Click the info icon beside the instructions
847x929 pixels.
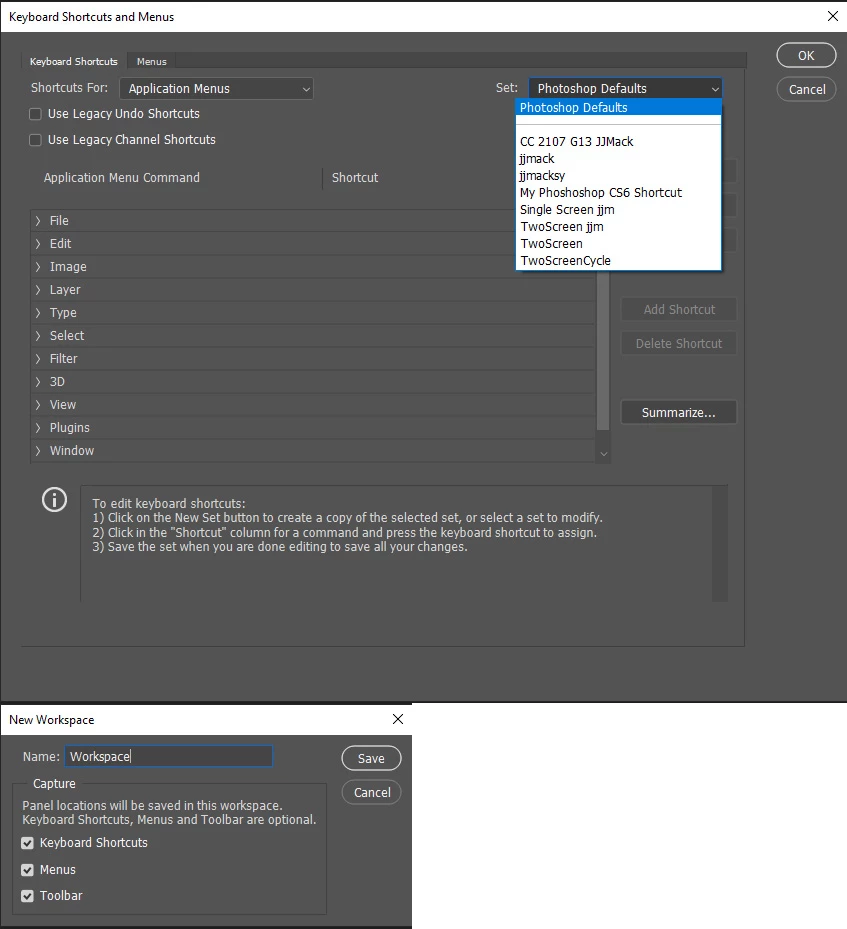pos(54,499)
